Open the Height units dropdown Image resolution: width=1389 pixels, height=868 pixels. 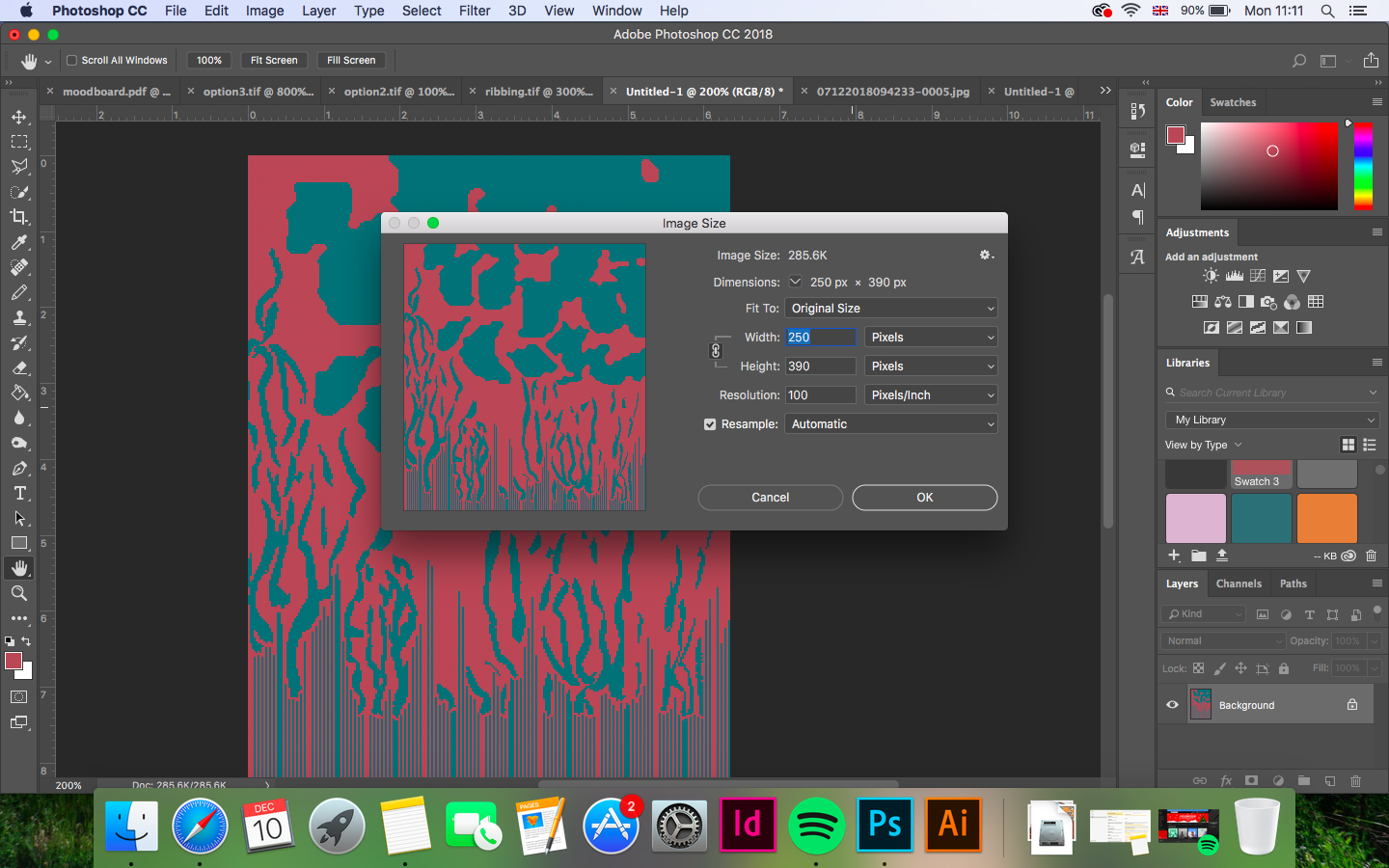(x=931, y=366)
